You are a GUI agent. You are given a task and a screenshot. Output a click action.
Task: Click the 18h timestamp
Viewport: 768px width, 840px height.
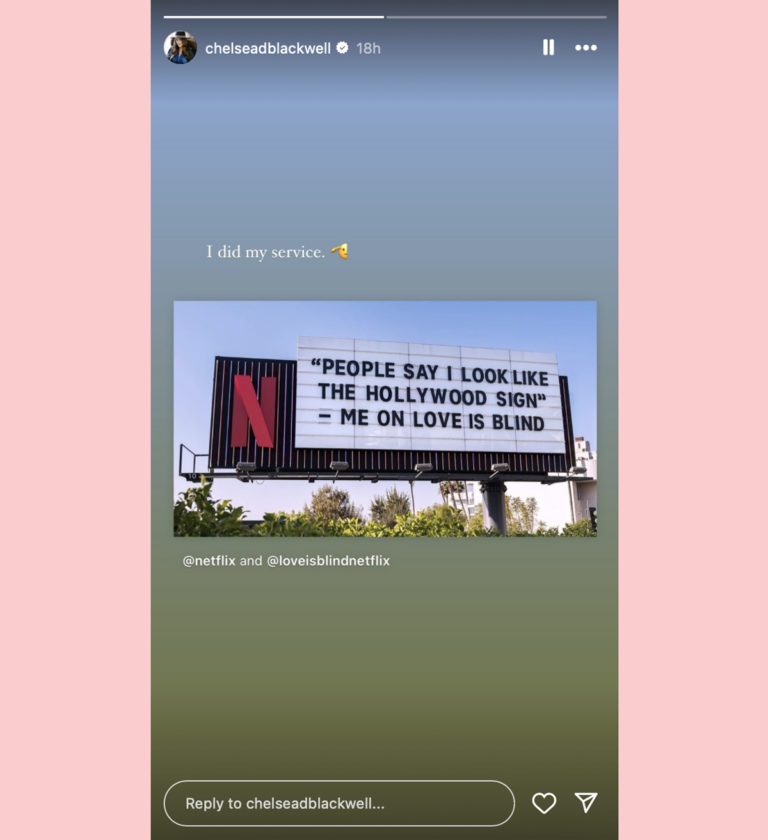(368, 49)
